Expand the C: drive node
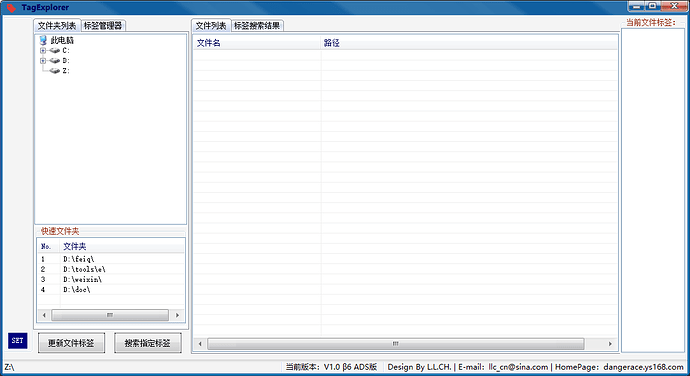Viewport: 690px width, 376px height. coord(43,51)
